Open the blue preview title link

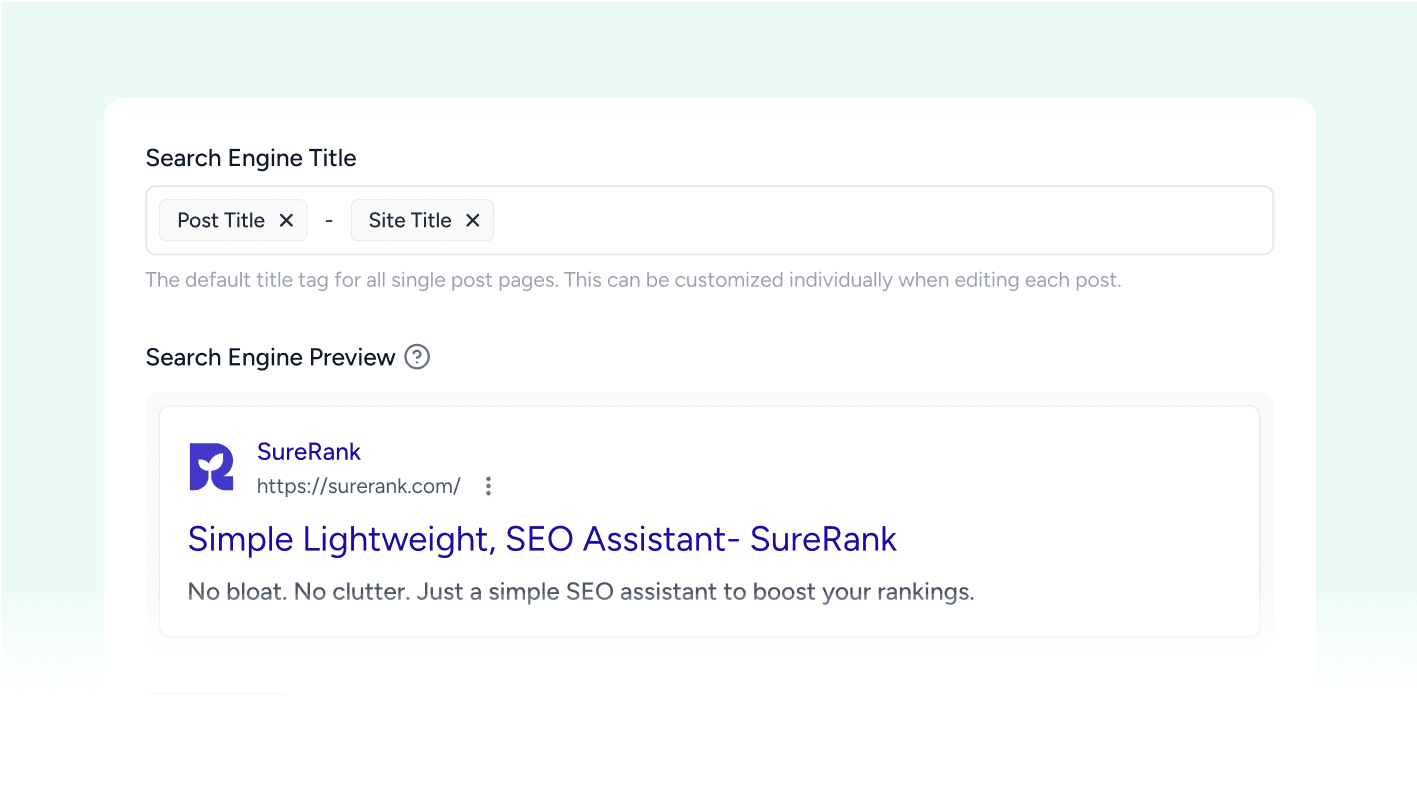pyautogui.click(x=542, y=539)
